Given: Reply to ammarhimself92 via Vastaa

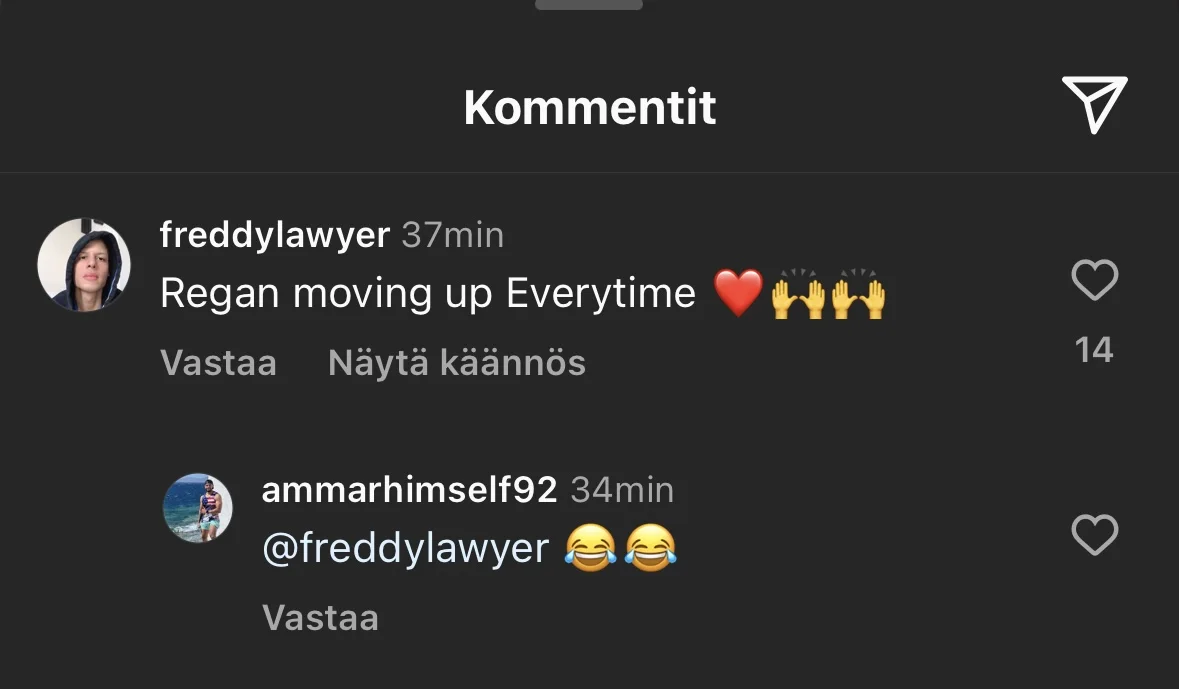Looking at the screenshot, I should [x=320, y=618].
